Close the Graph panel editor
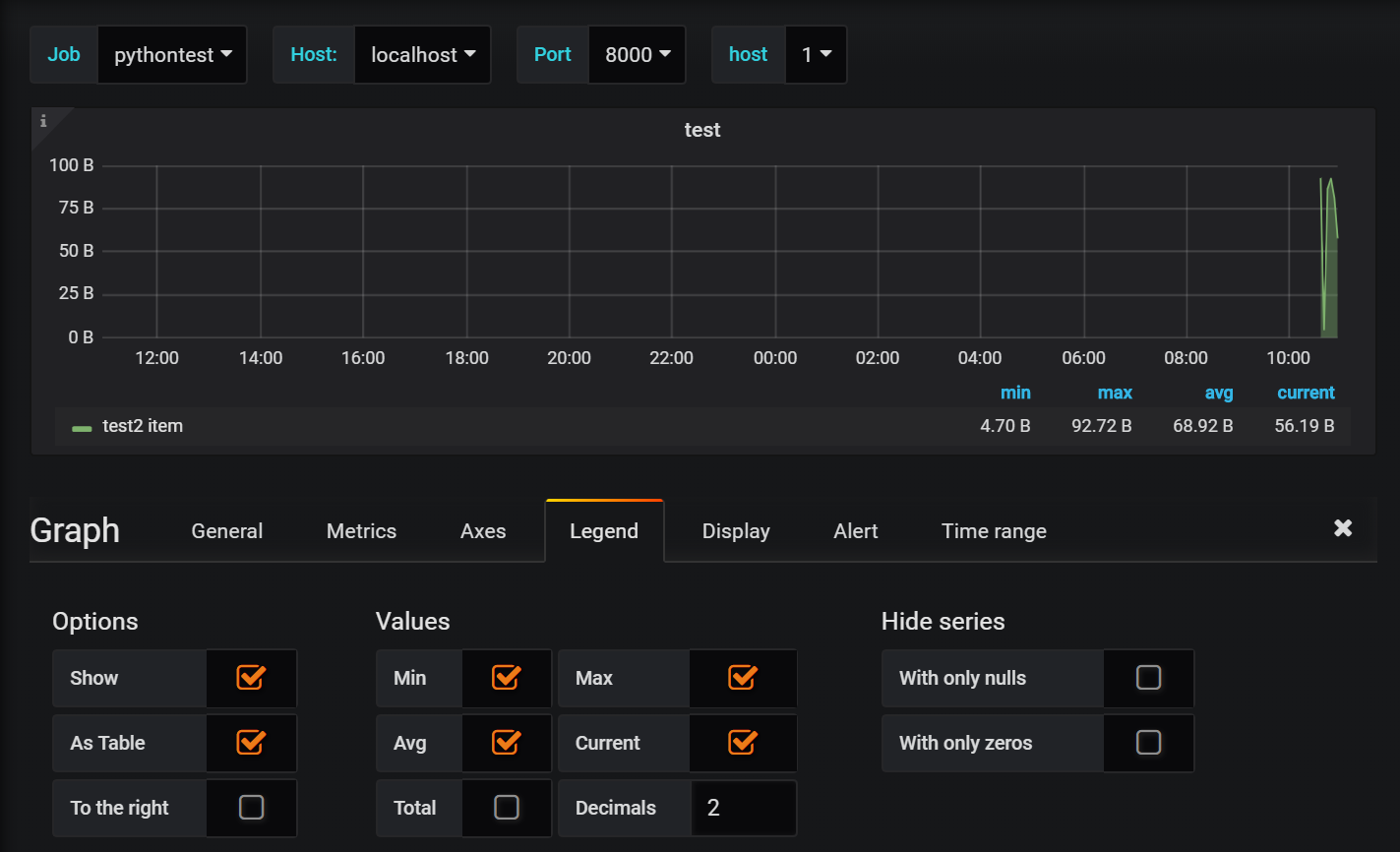1400x852 pixels. [1343, 528]
